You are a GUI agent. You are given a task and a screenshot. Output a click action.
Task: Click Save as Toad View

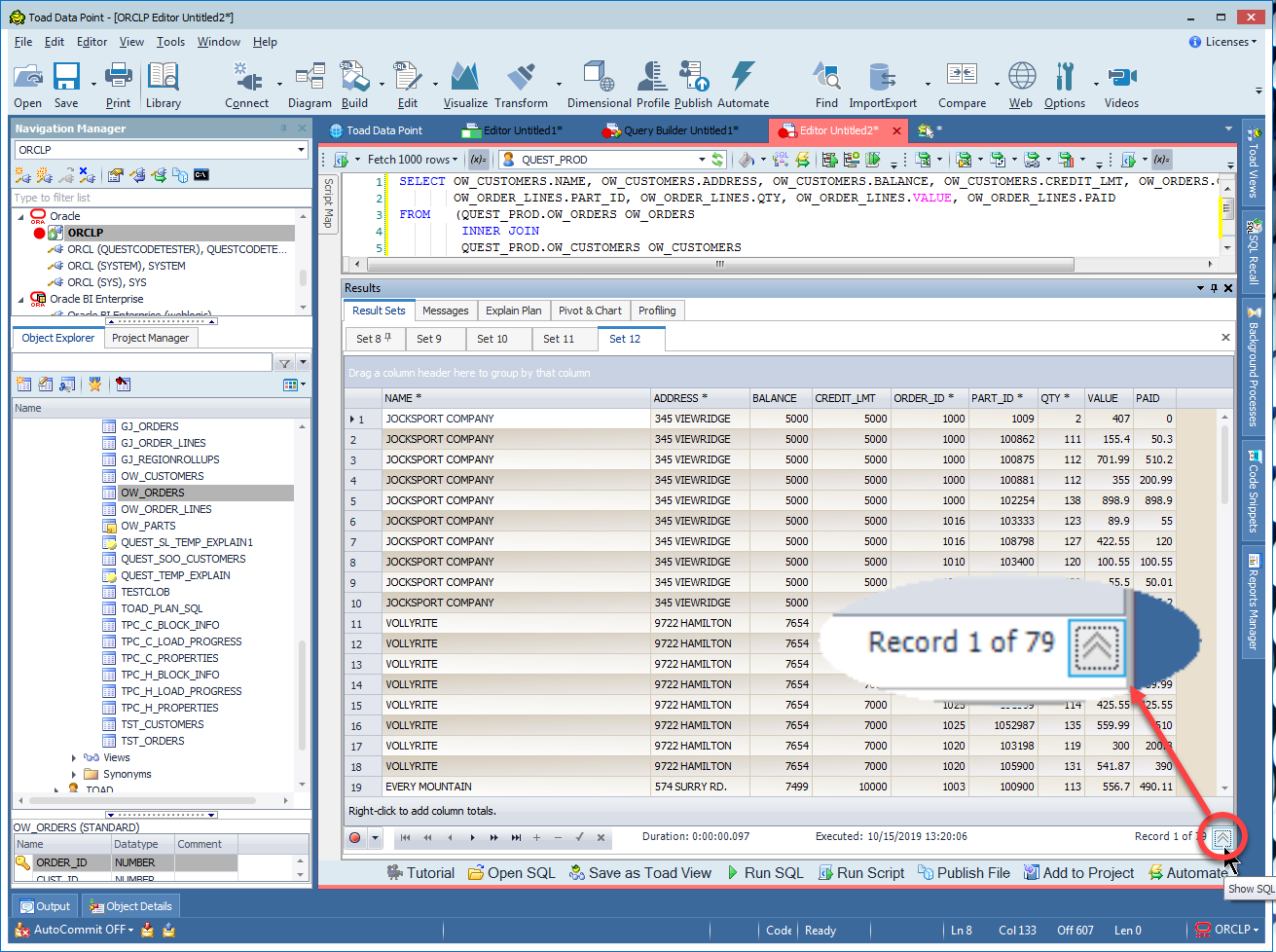[x=640, y=873]
